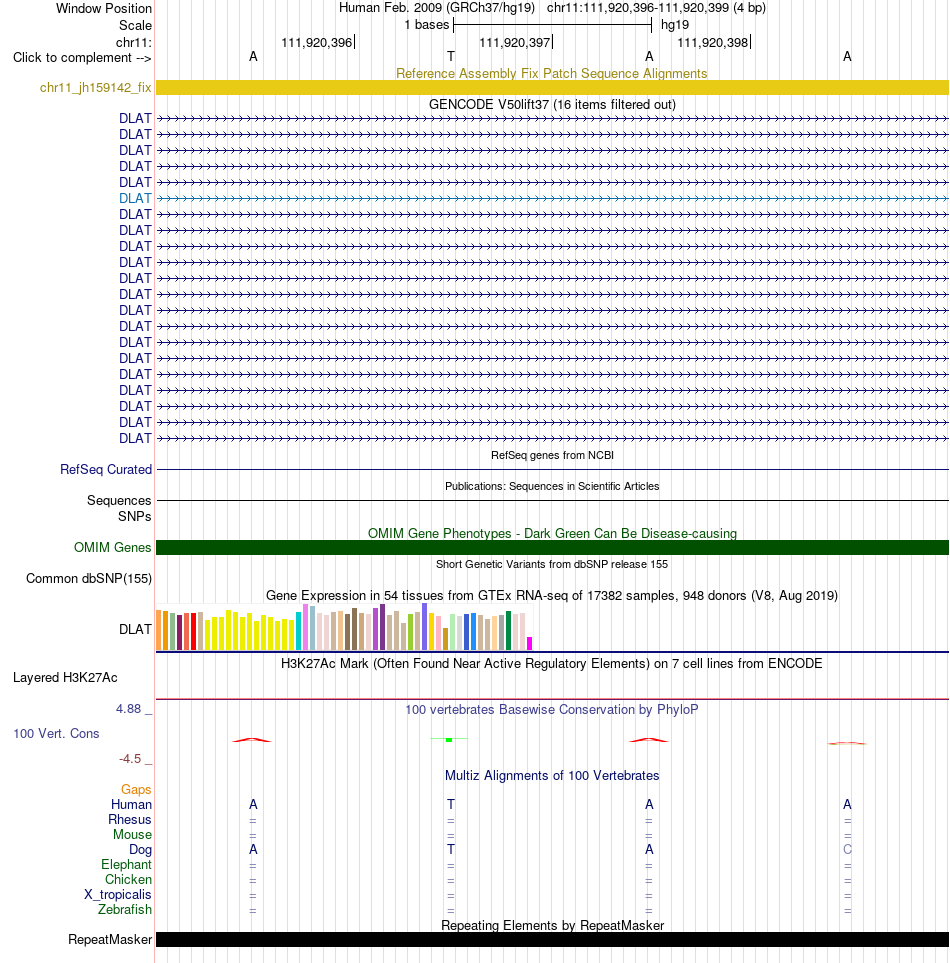950x963 pixels.
Task: Click the 'Sequences' publications track label
Action: 119,501
